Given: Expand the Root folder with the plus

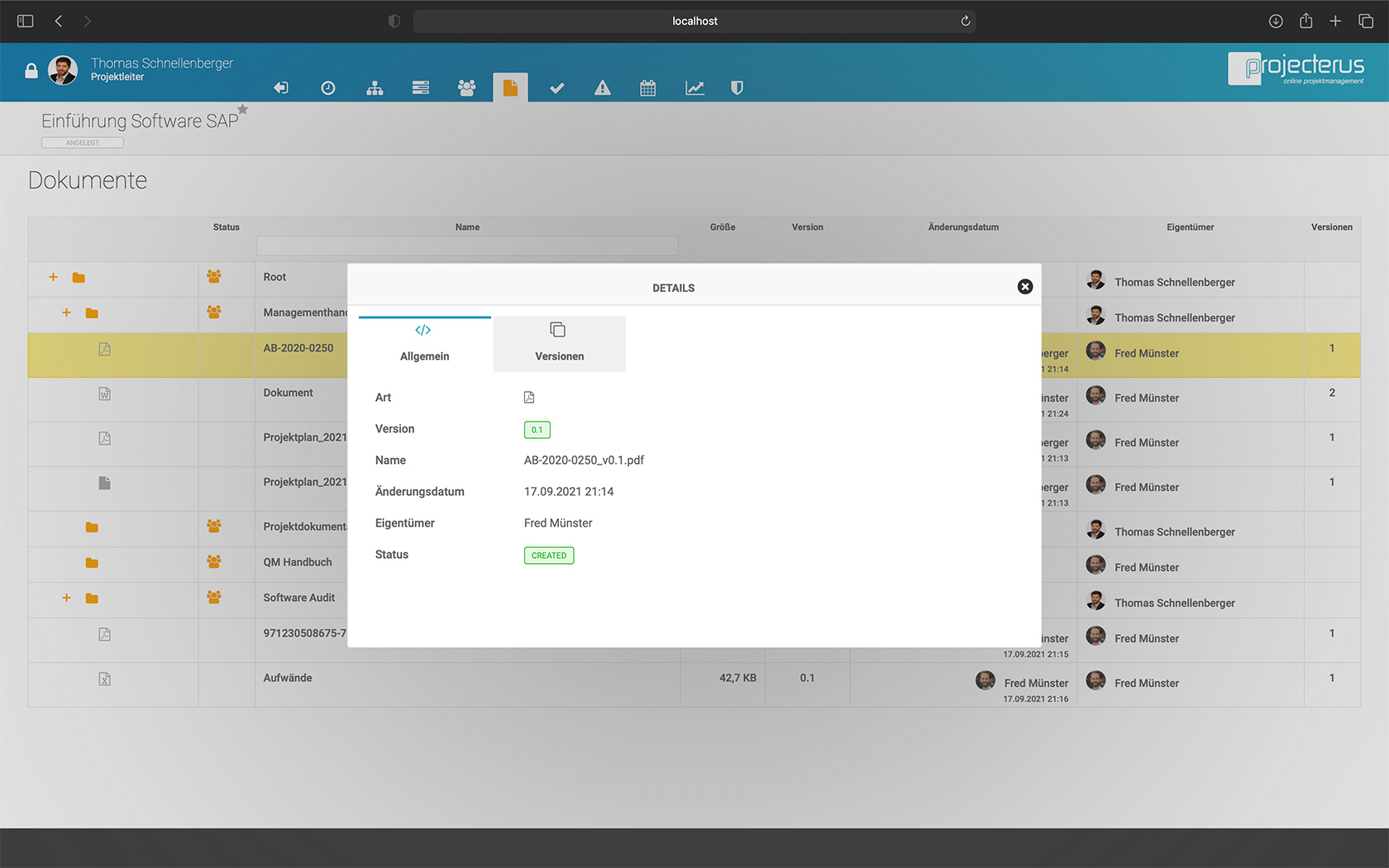Looking at the screenshot, I should pos(53,277).
